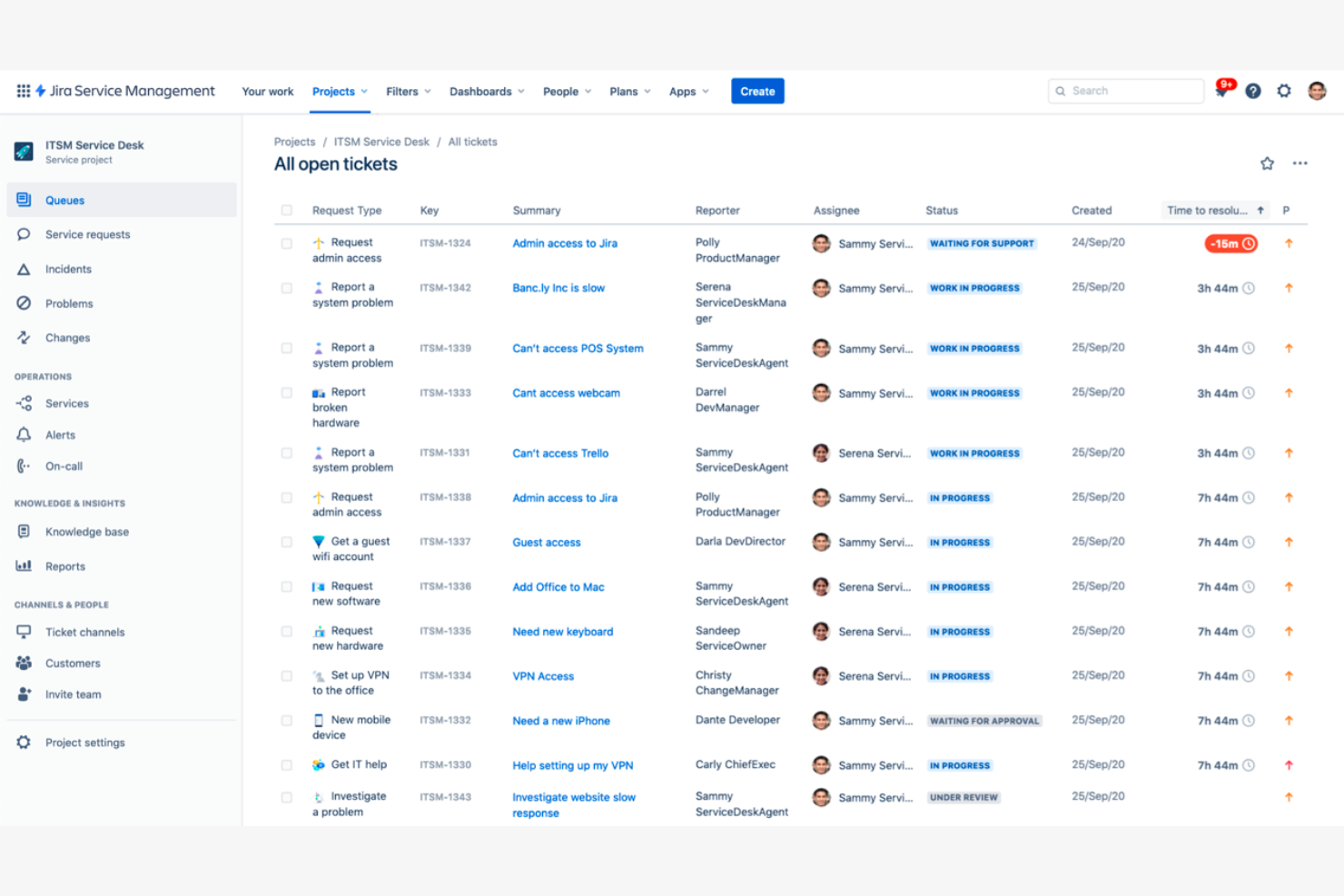Open the On-call icon under Operations
This screenshot has width=1344, height=896.
click(x=24, y=466)
